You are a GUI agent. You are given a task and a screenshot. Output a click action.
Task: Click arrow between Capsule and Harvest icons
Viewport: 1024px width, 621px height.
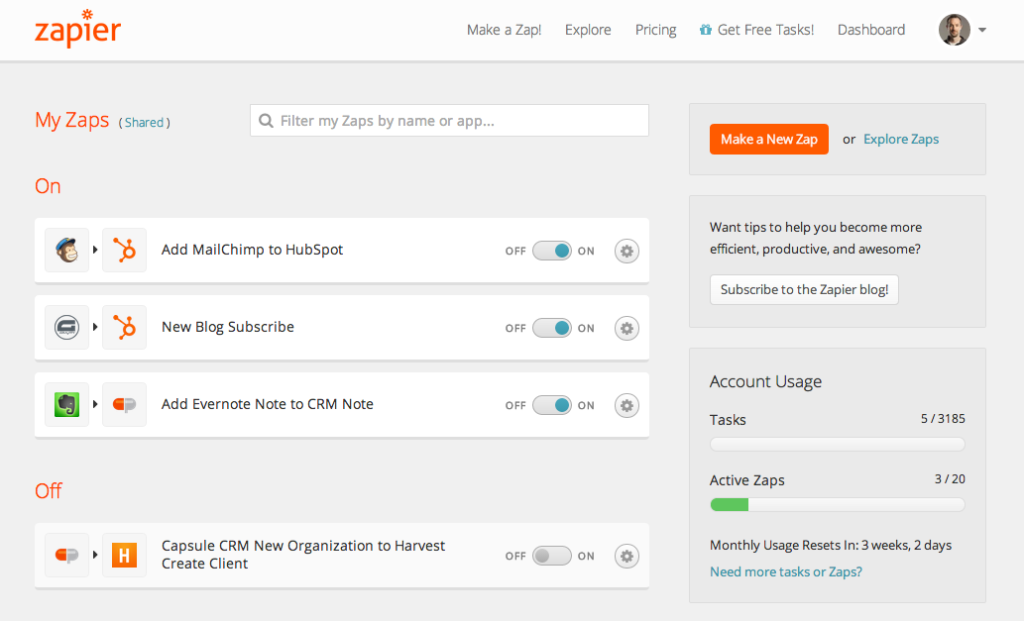[x=95, y=555]
